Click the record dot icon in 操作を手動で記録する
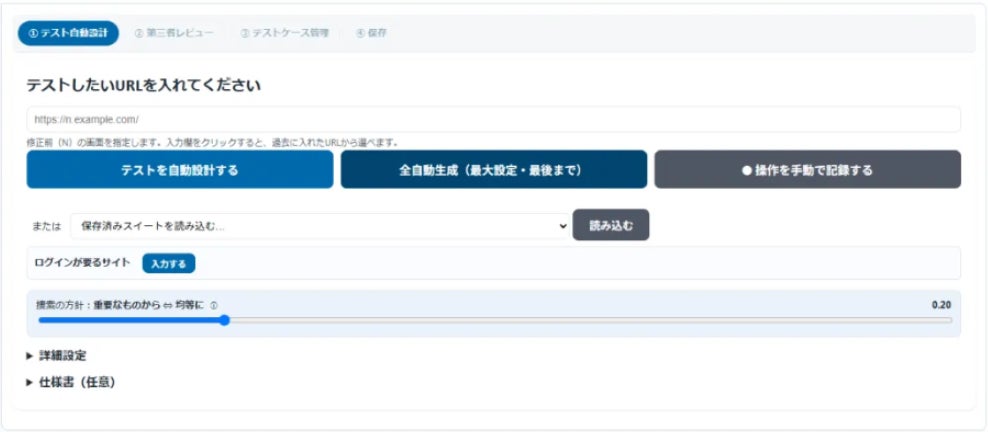 point(746,170)
